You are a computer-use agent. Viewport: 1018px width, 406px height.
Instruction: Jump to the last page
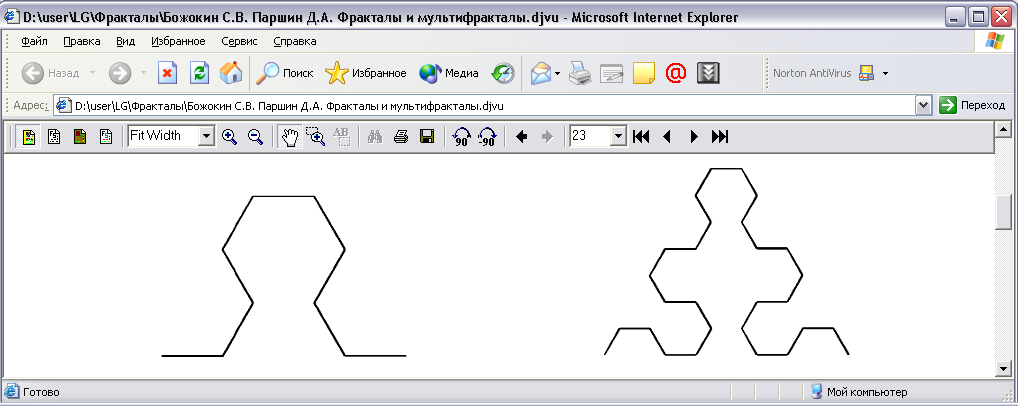tap(719, 136)
